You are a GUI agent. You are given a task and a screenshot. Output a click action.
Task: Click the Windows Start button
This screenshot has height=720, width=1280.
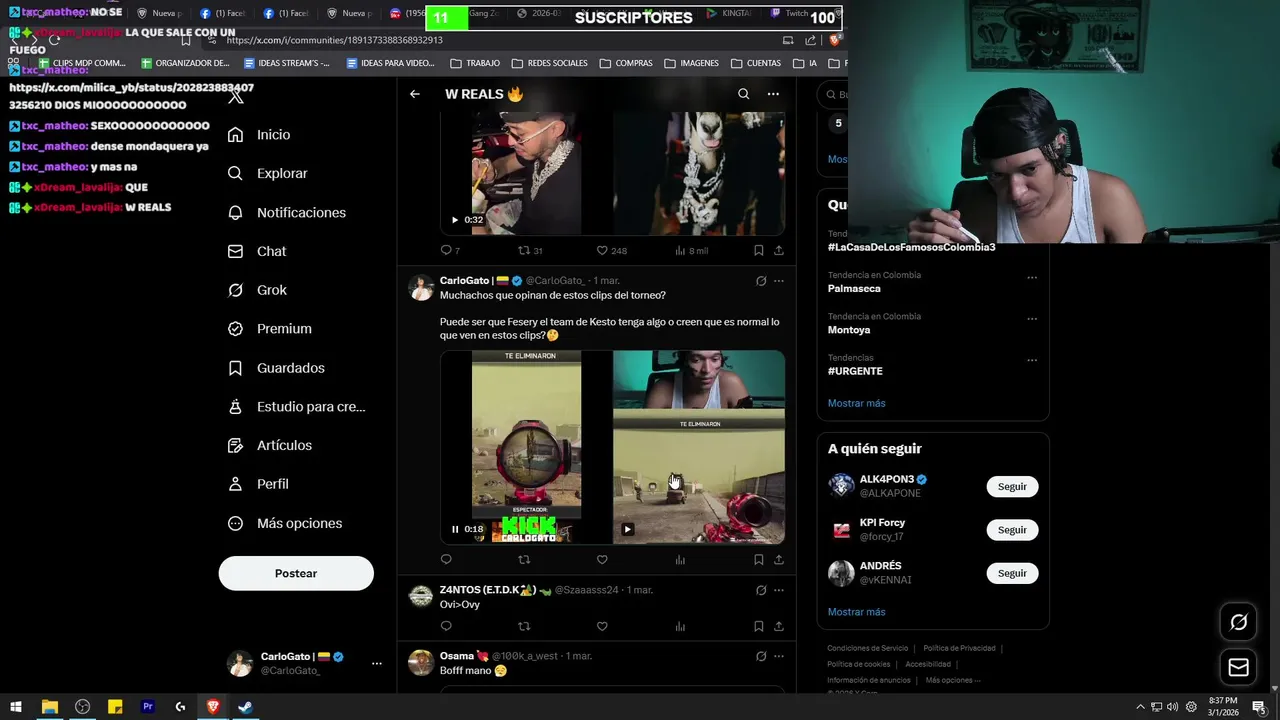point(16,707)
